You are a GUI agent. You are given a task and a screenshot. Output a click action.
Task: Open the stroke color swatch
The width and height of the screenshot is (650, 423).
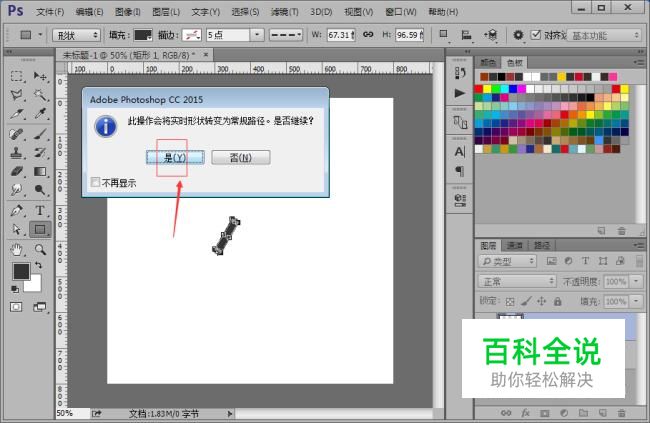point(192,35)
